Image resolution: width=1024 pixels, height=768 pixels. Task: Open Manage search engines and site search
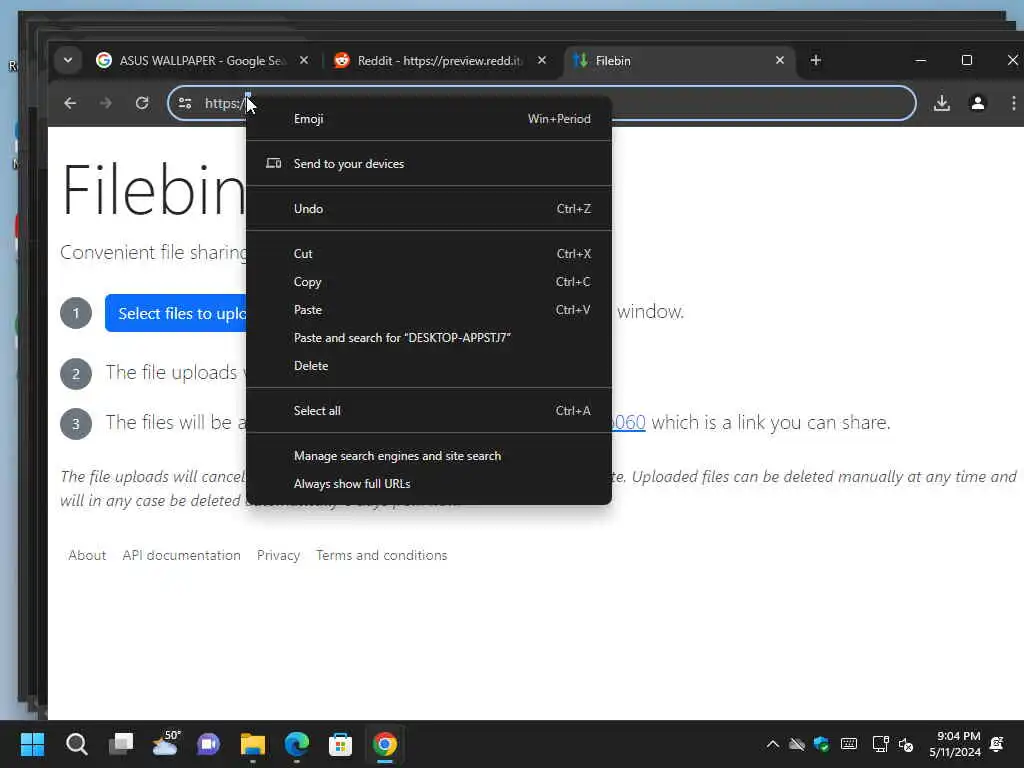coord(429,456)
